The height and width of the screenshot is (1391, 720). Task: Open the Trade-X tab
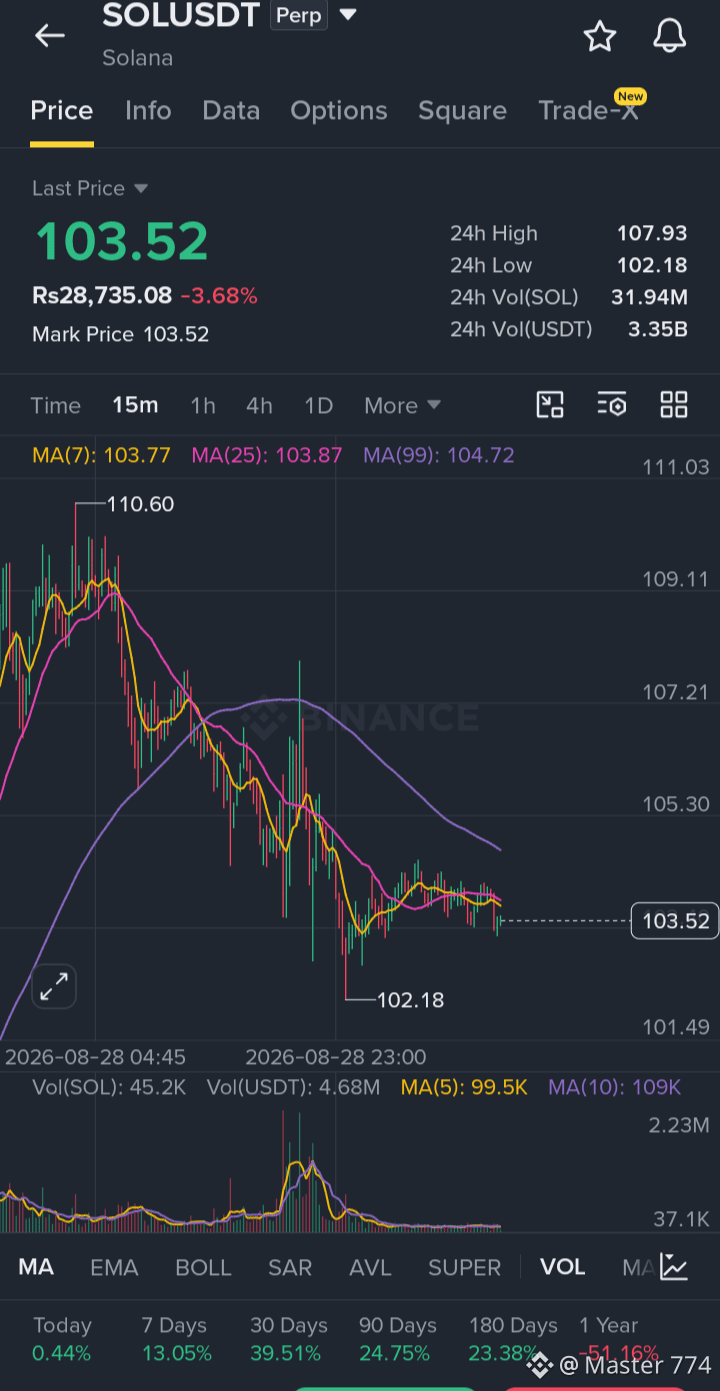pos(588,111)
